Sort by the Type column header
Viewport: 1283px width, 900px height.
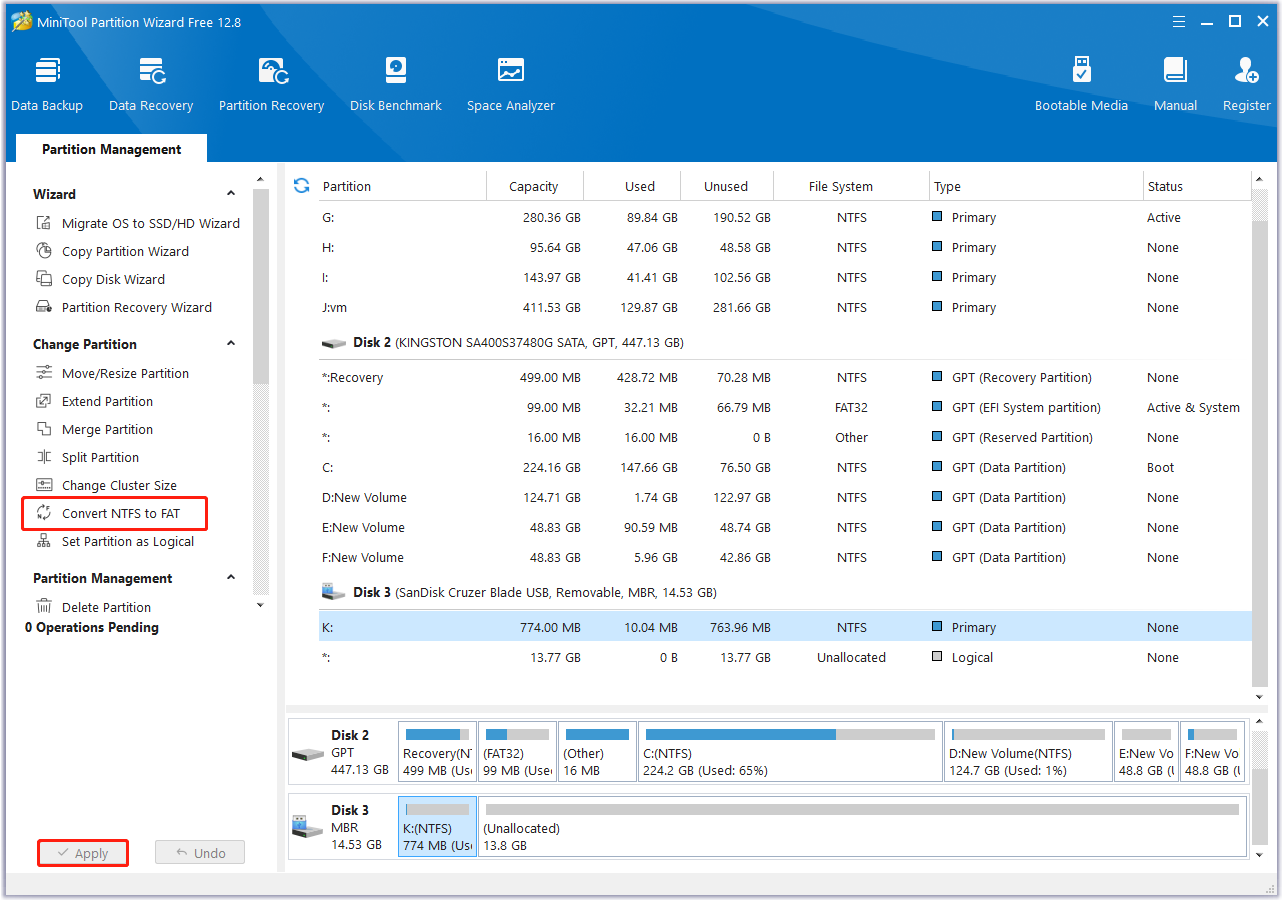click(1036, 187)
